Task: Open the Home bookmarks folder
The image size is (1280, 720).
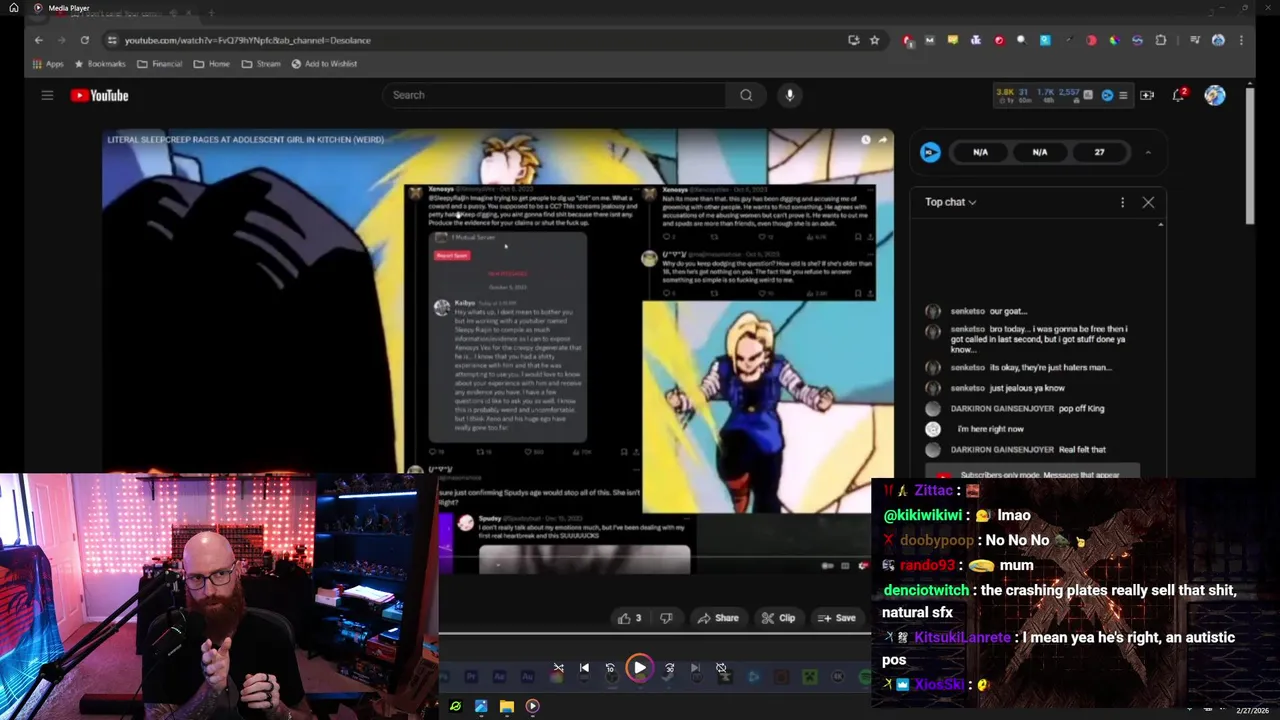Action: point(212,64)
